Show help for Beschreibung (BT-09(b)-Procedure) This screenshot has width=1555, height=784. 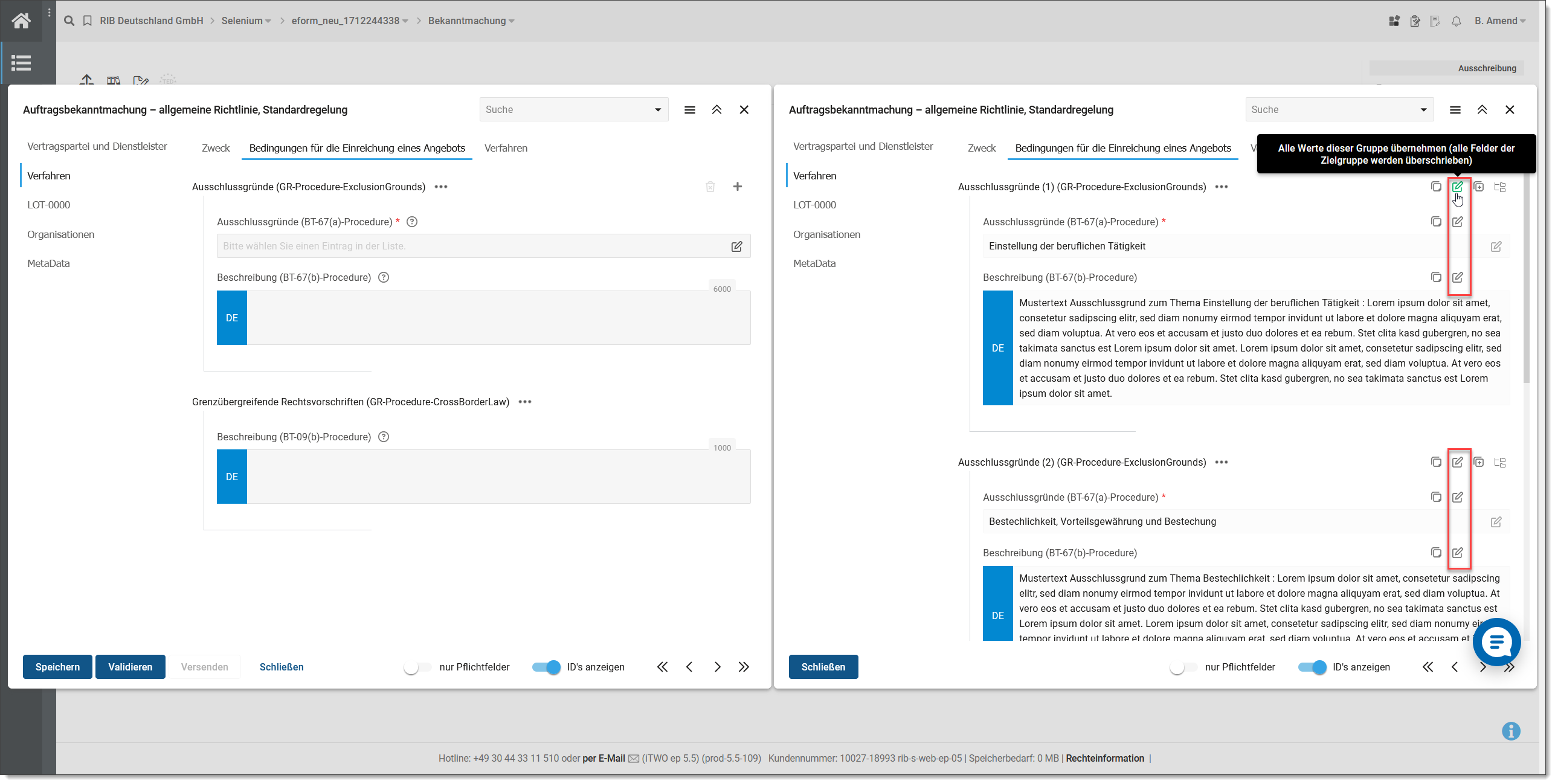[384, 437]
